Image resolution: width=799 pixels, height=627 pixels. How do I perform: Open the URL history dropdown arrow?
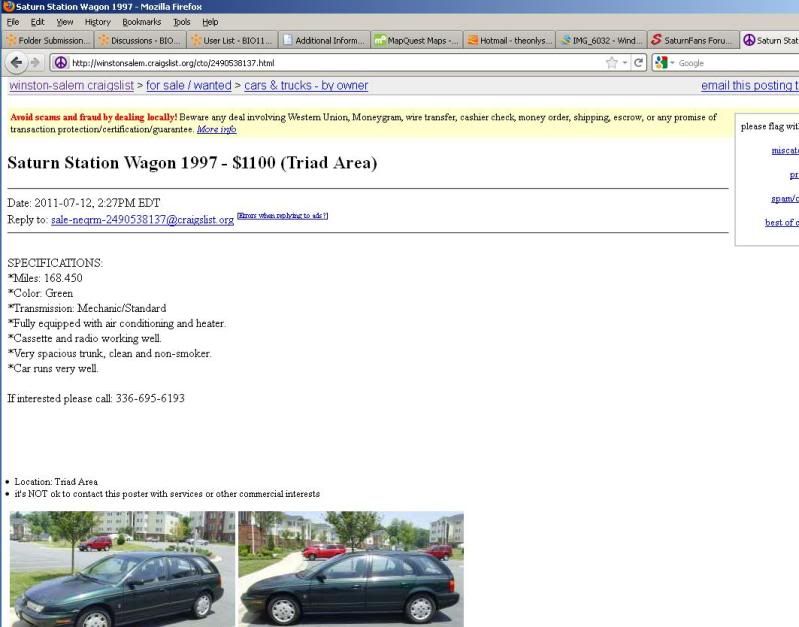coord(625,63)
